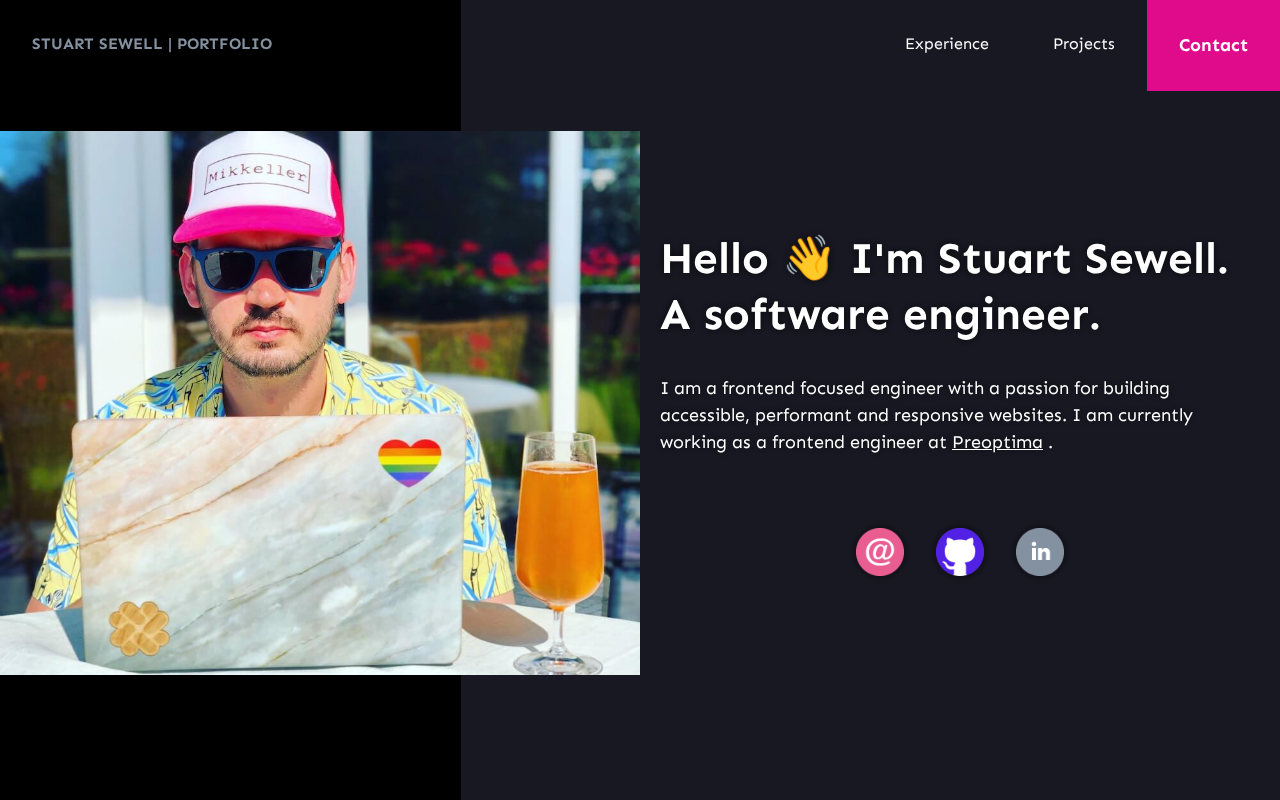1280x800 pixels.
Task: Open the email contact icon
Action: point(880,552)
